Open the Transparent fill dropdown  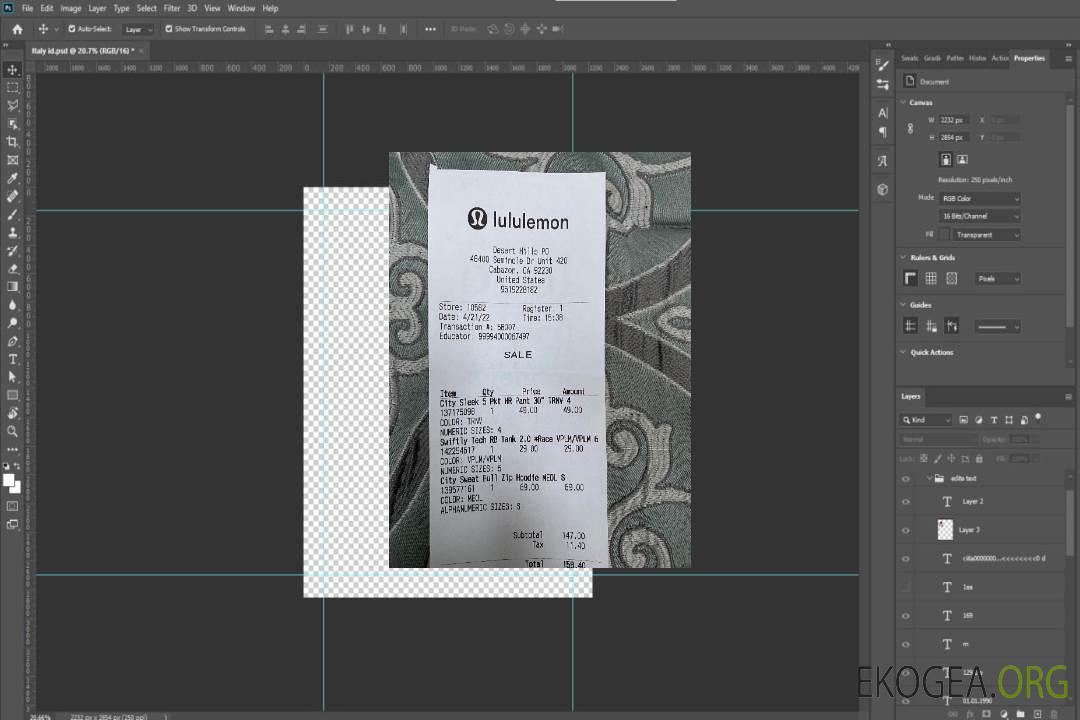pyautogui.click(x=986, y=235)
